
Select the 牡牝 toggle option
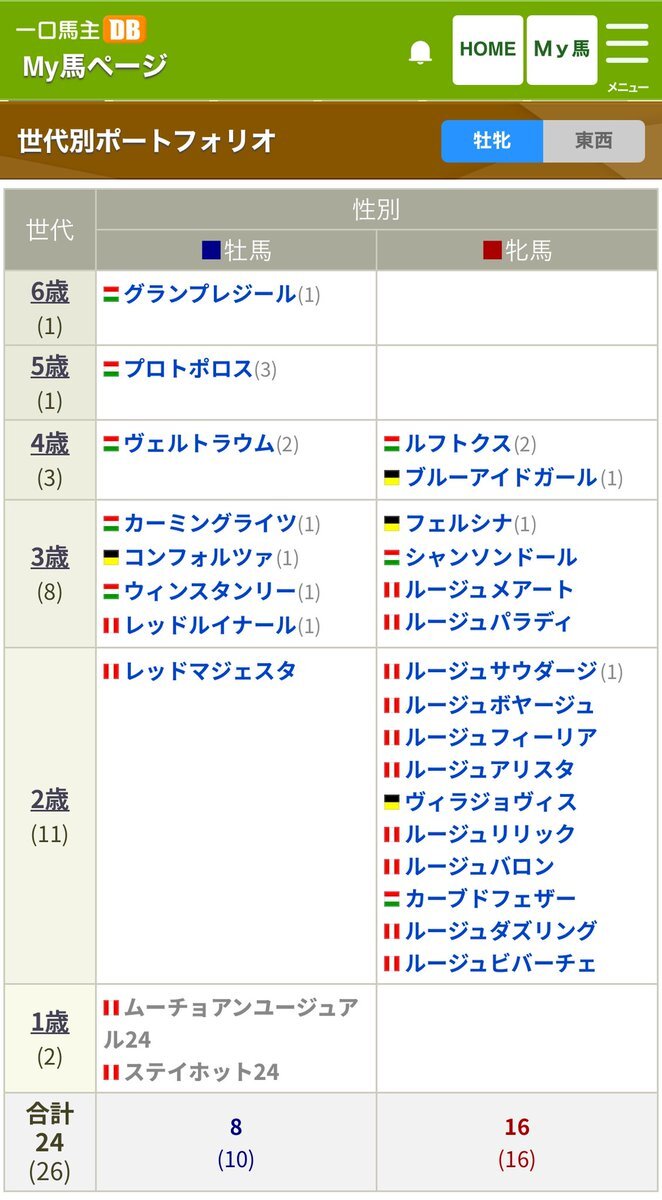pos(492,141)
